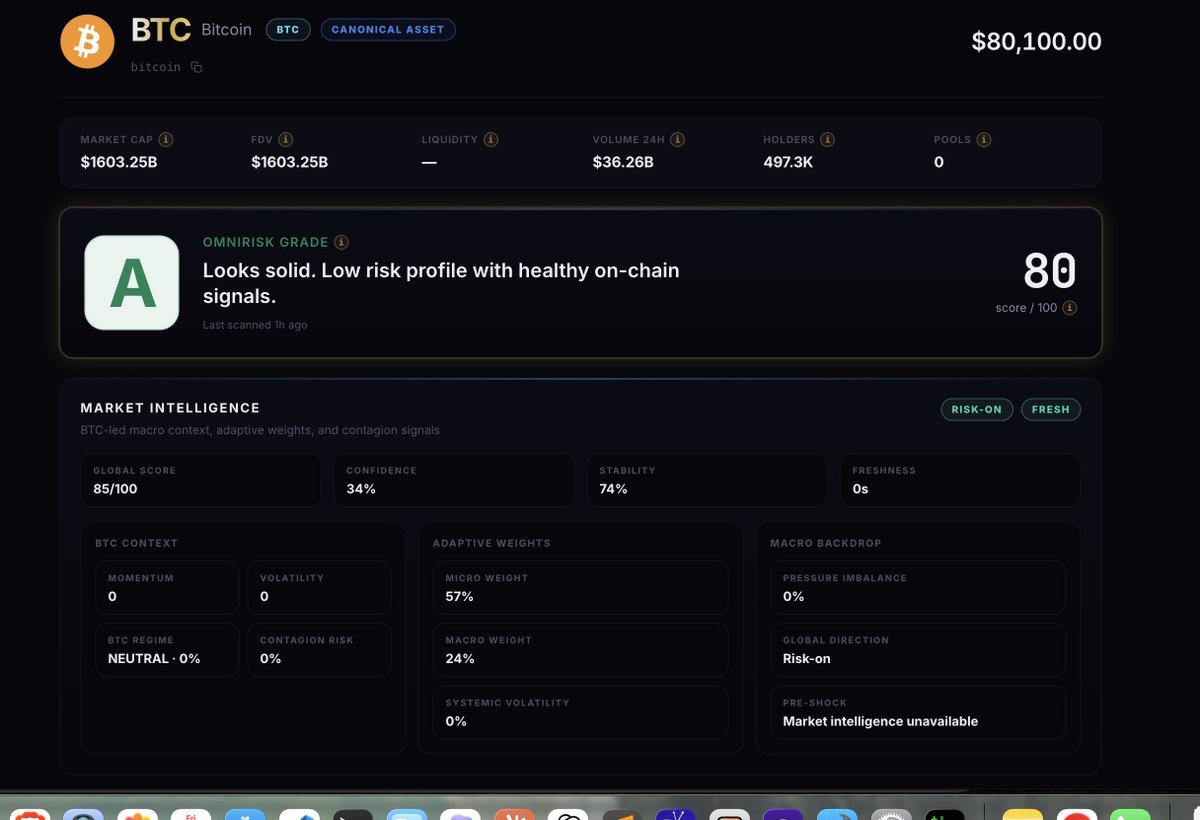Open System Settings gear in the dock
Screen dimensions: 1200x820
(x=891, y=814)
